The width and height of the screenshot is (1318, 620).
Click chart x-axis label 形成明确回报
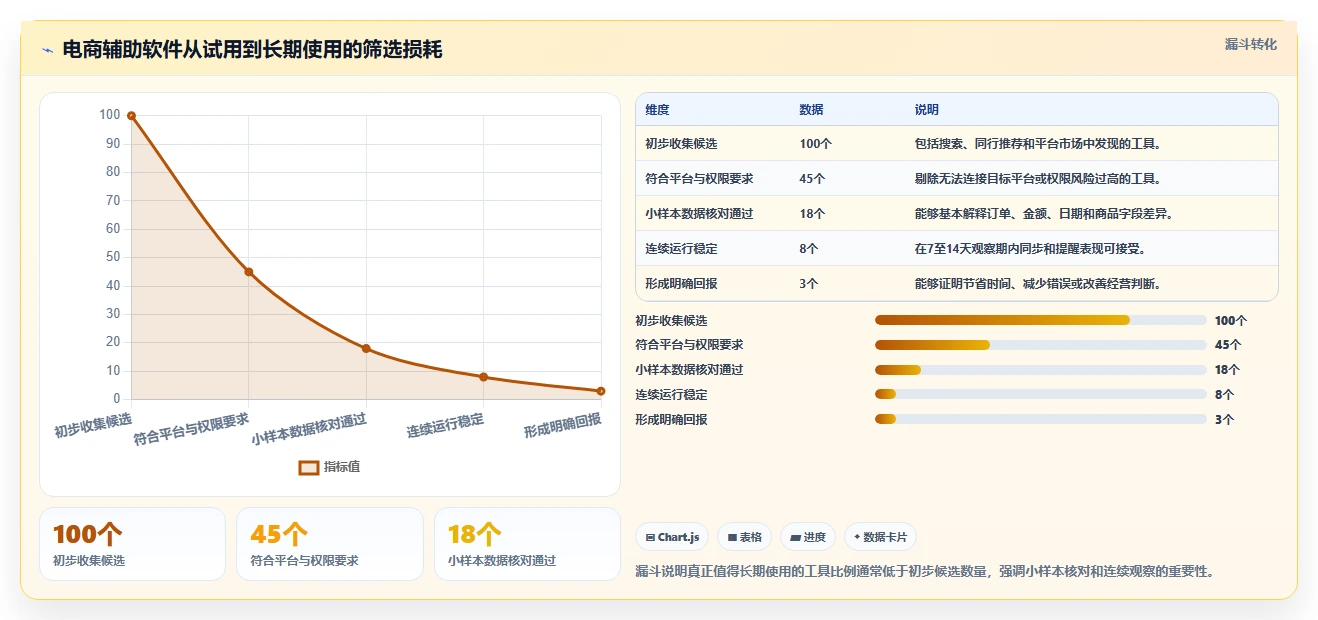click(x=563, y=426)
